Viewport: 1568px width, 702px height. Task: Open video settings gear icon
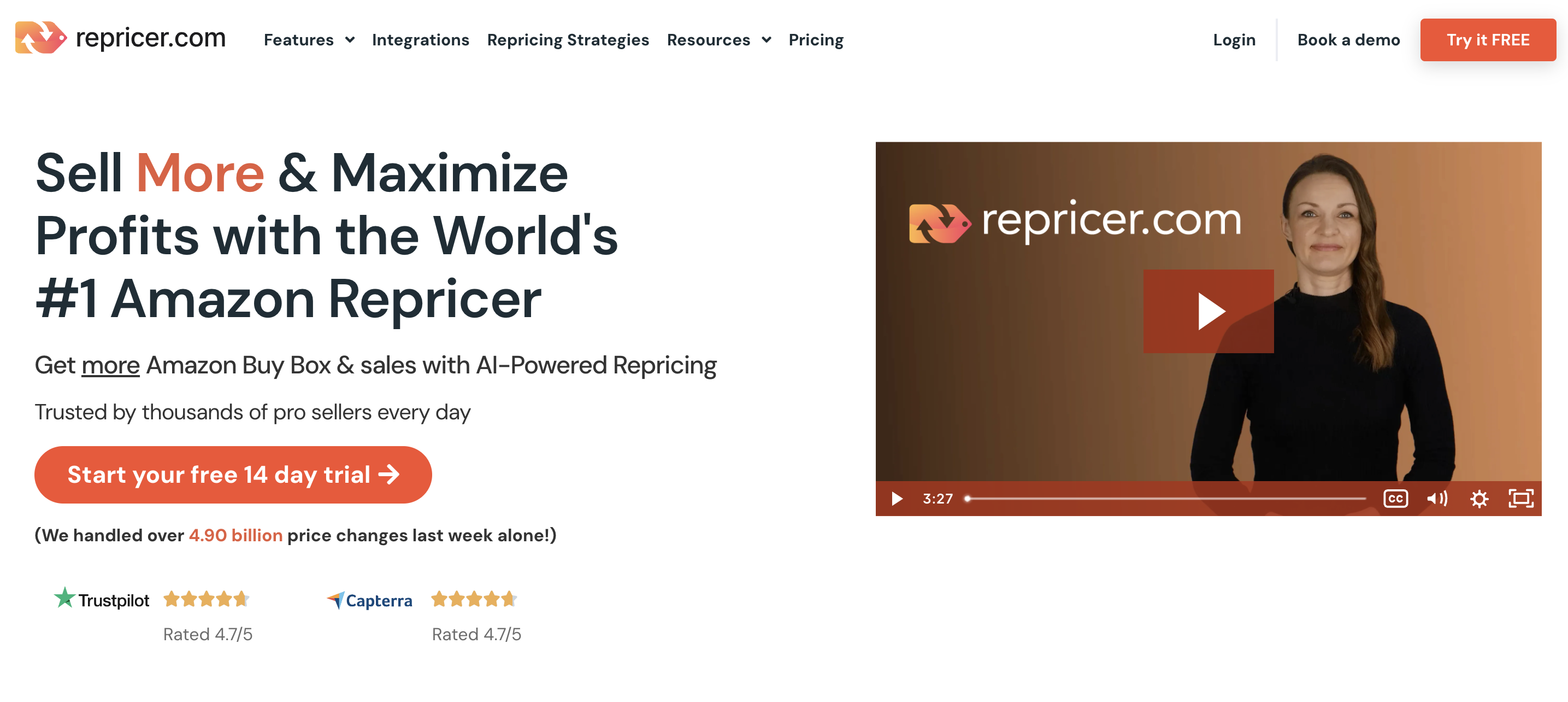pyautogui.click(x=1479, y=499)
